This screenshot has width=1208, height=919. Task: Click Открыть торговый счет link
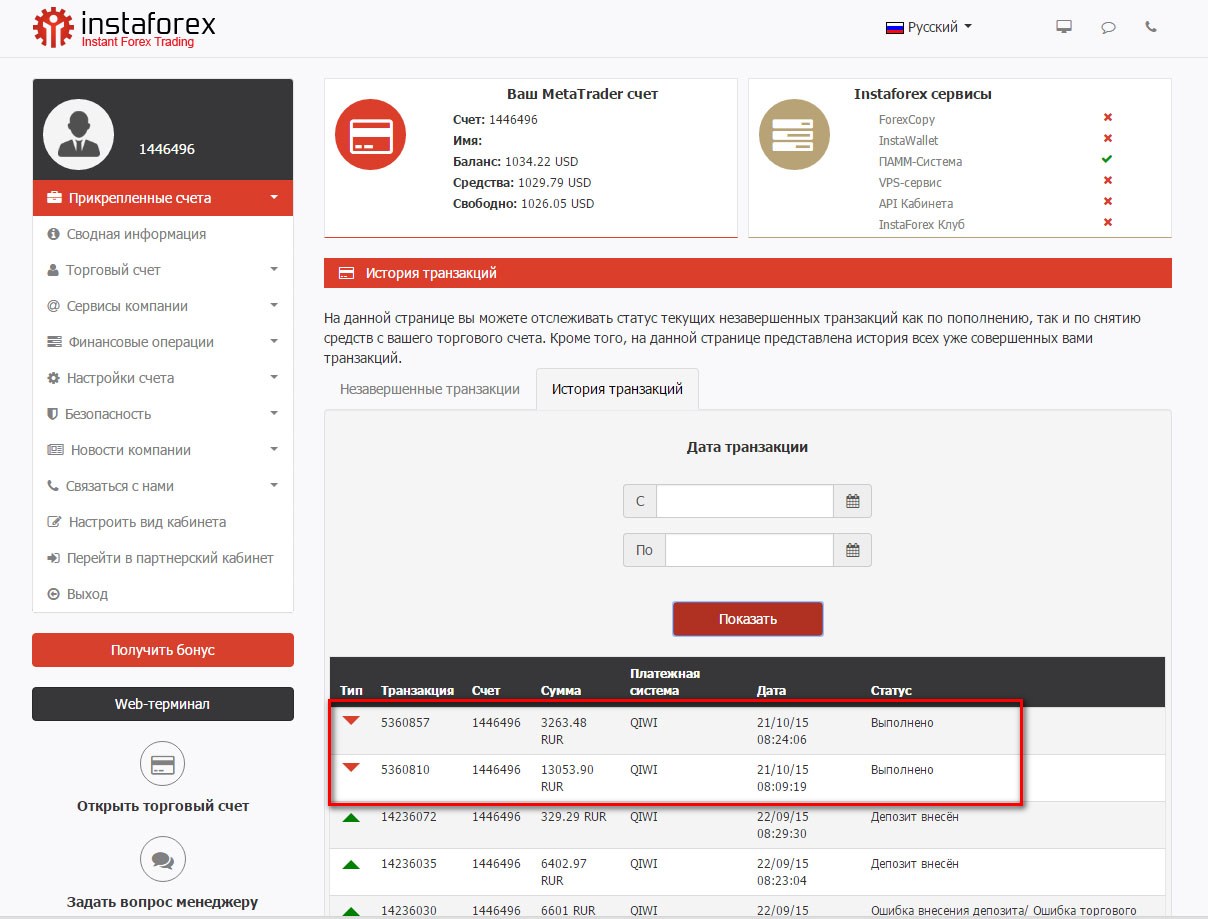coord(163,806)
